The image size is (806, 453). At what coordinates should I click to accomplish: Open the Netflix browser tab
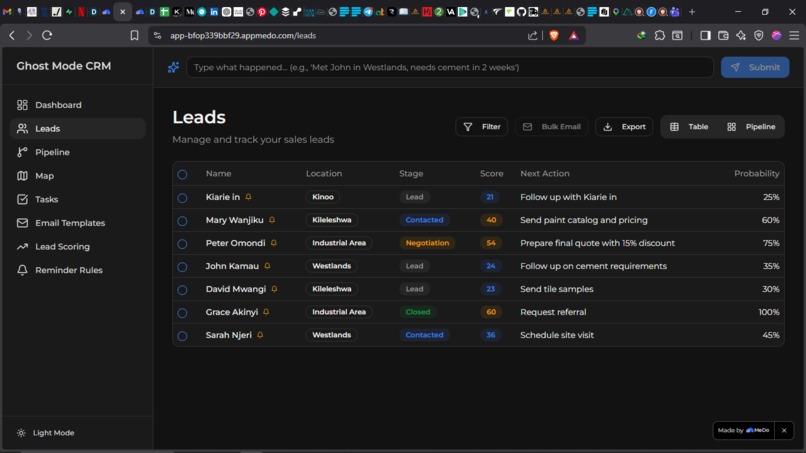(x=81, y=12)
